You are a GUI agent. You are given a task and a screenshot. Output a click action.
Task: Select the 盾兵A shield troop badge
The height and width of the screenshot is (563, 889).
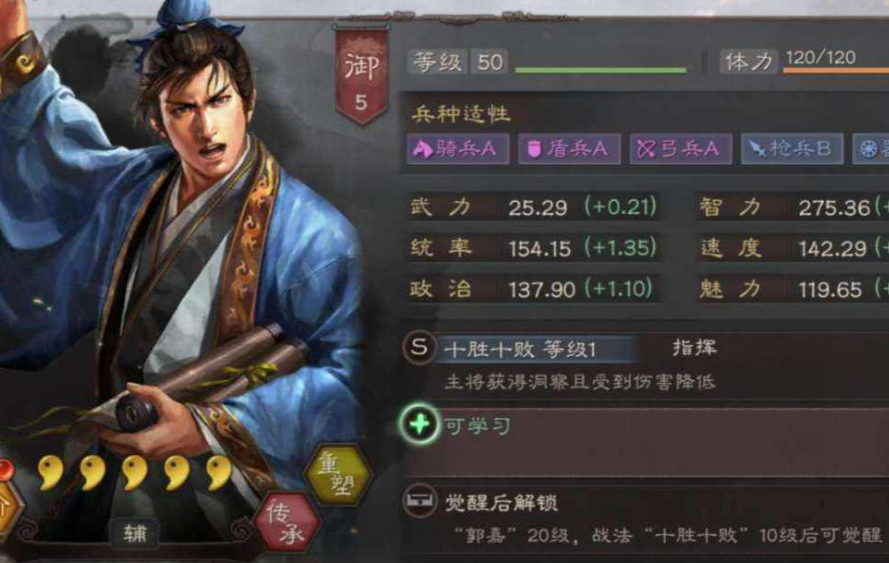coord(569,149)
